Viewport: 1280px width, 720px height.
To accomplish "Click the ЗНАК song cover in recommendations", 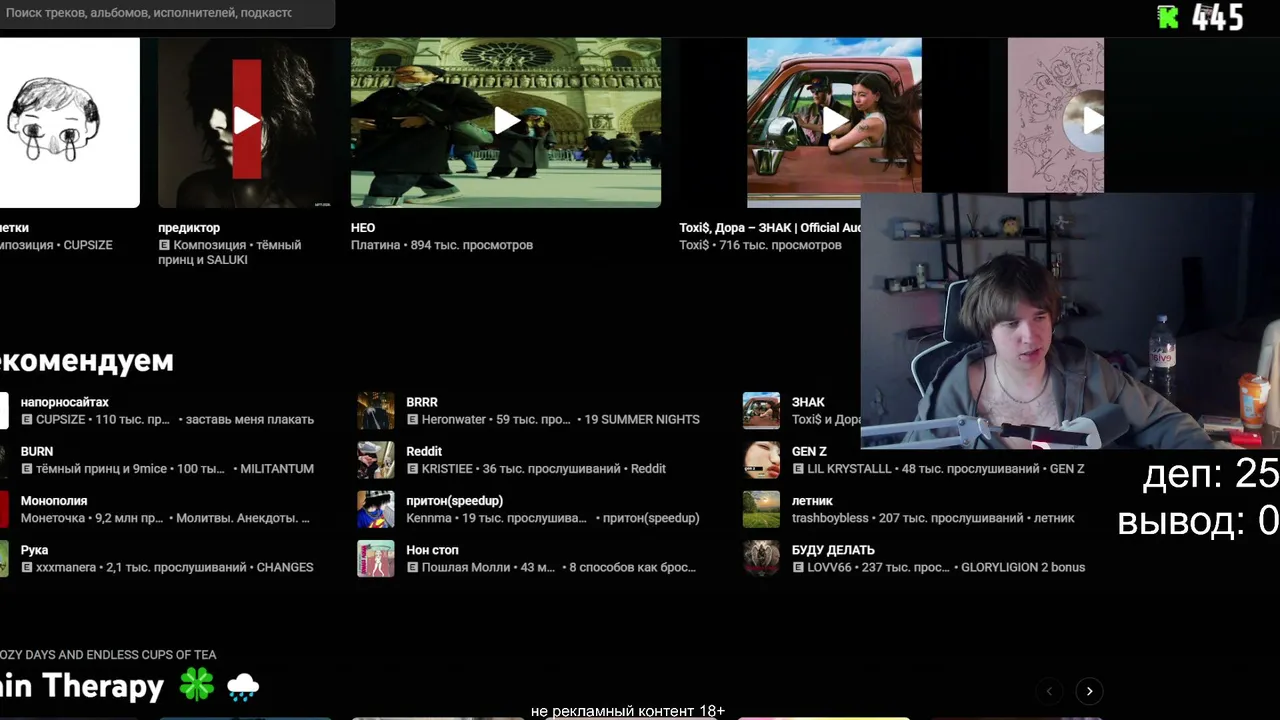I will 761,411.
